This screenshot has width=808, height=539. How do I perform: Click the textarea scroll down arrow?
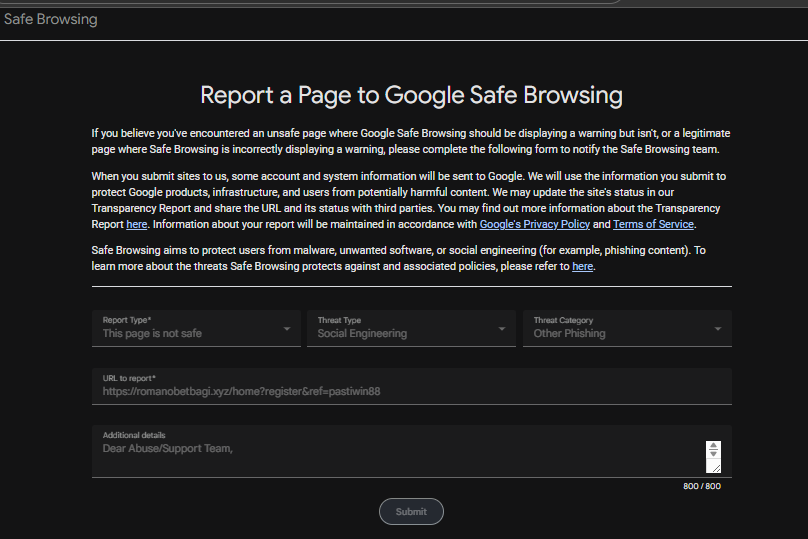[x=713, y=453]
